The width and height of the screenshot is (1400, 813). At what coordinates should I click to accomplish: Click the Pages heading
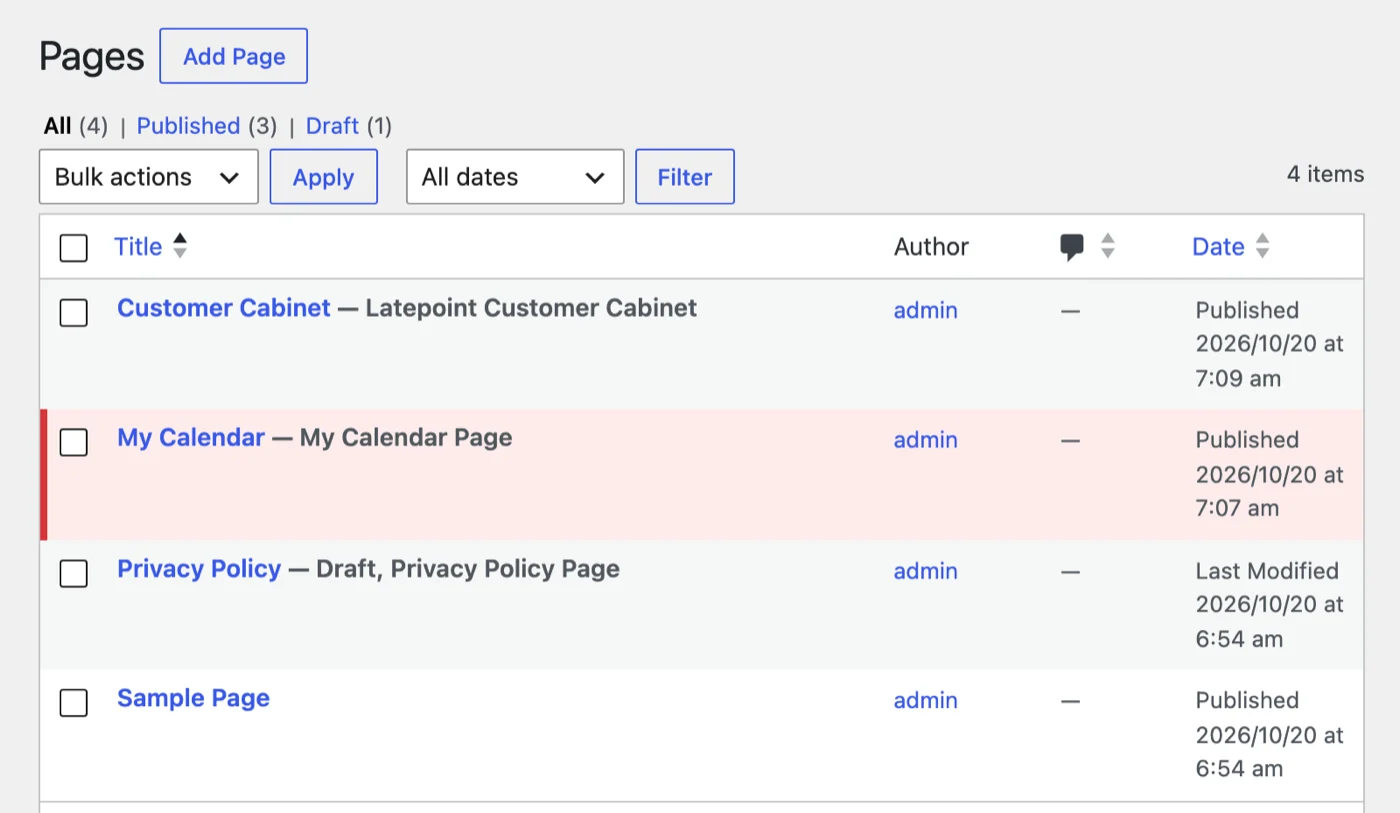click(92, 57)
